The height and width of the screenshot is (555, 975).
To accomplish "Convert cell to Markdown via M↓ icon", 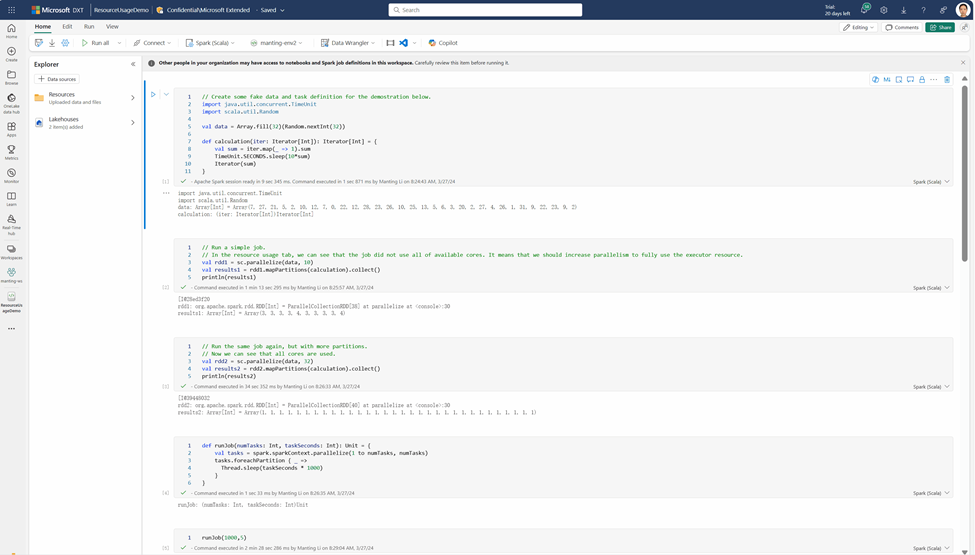I will tap(887, 80).
